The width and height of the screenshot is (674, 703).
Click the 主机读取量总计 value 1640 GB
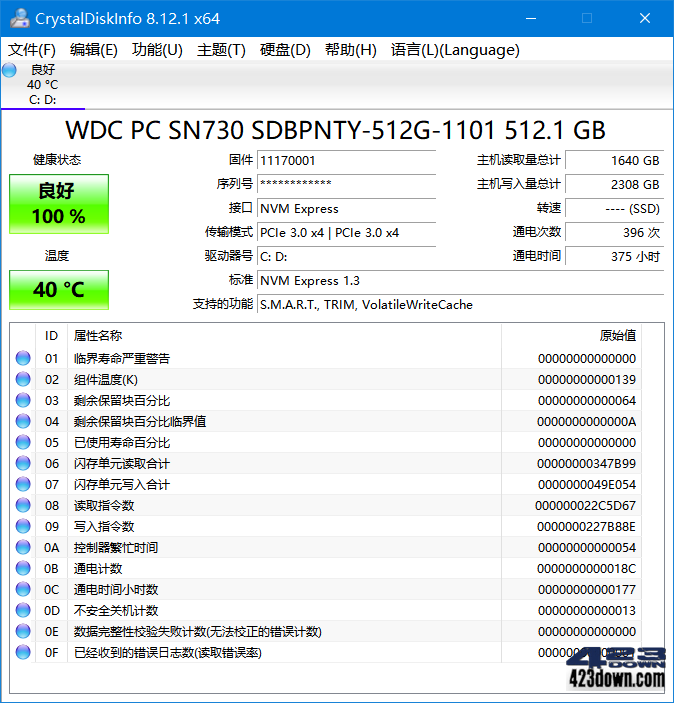[615, 161]
